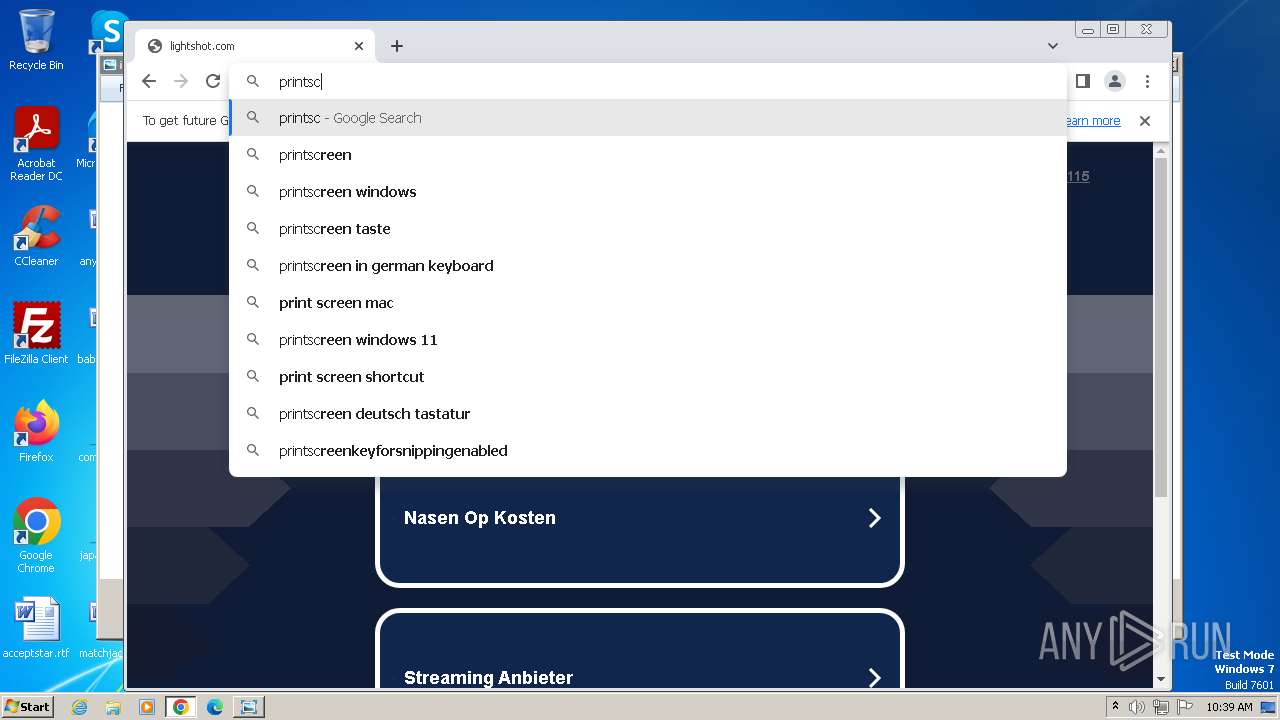Click the Chrome back arrow button
This screenshot has width=1280, height=720.
click(149, 82)
